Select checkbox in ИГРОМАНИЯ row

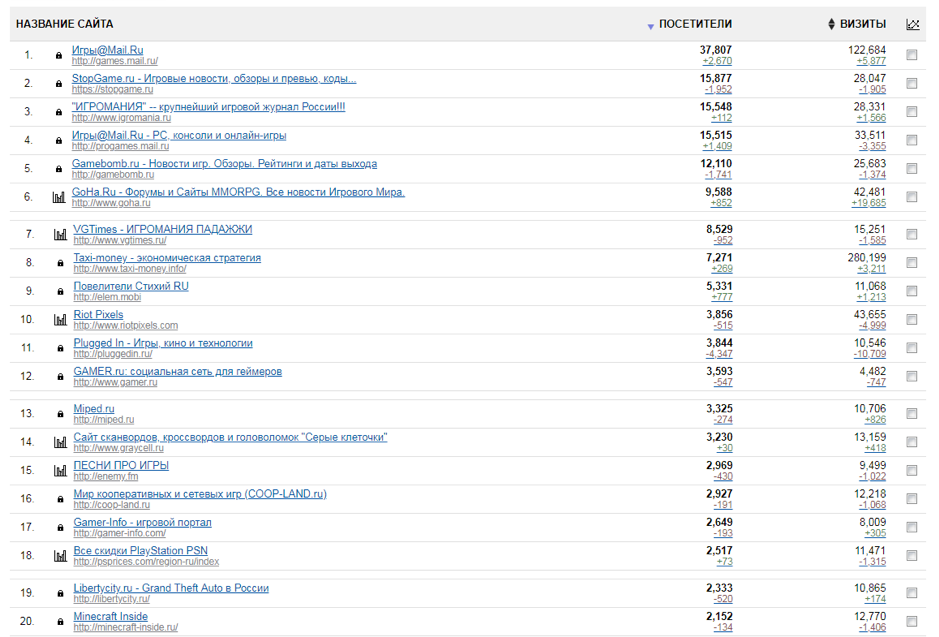(911, 111)
